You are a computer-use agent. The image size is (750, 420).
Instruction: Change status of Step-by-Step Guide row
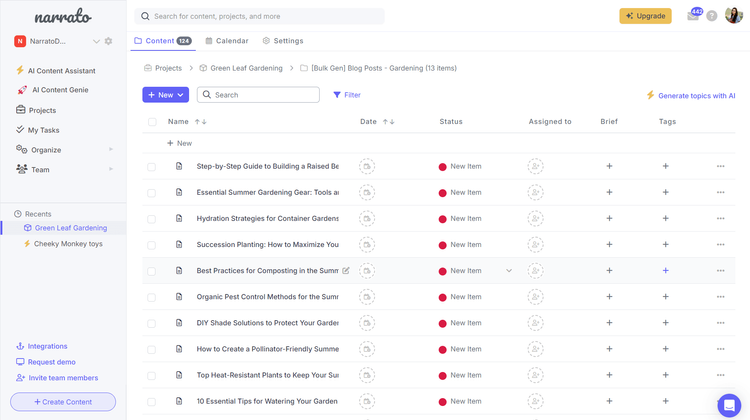[x=460, y=166]
